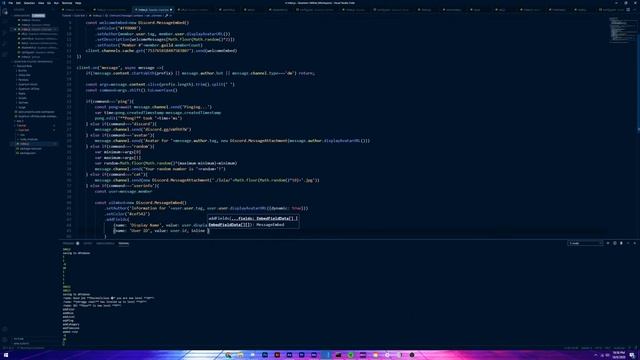Expand the NPM Scripts section in the sidebar
This screenshot has height=360, width=640.
35,343
